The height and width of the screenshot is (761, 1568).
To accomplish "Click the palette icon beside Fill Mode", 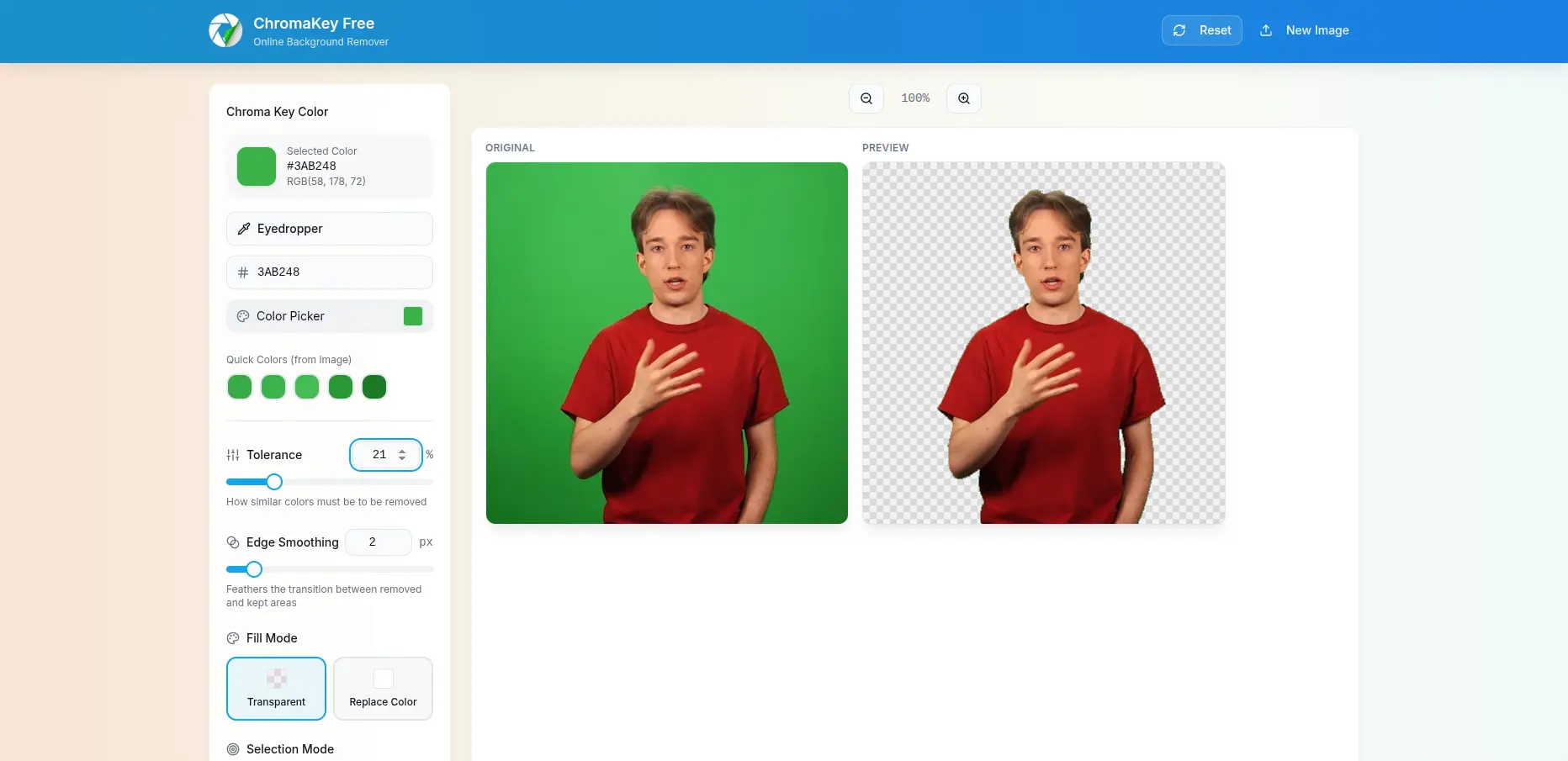I will (232, 637).
